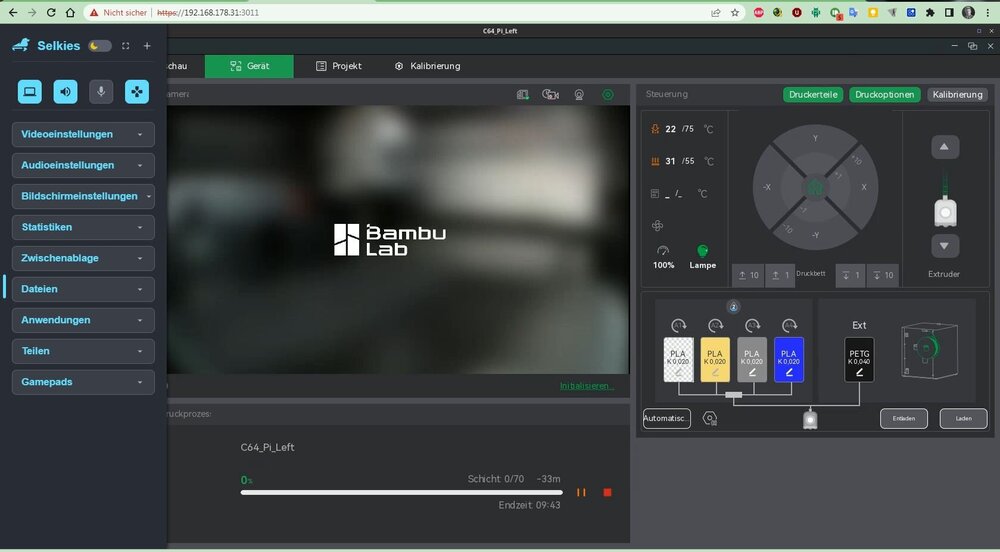The height and width of the screenshot is (552, 1000).
Task: Pause the print job
Action: click(581, 493)
